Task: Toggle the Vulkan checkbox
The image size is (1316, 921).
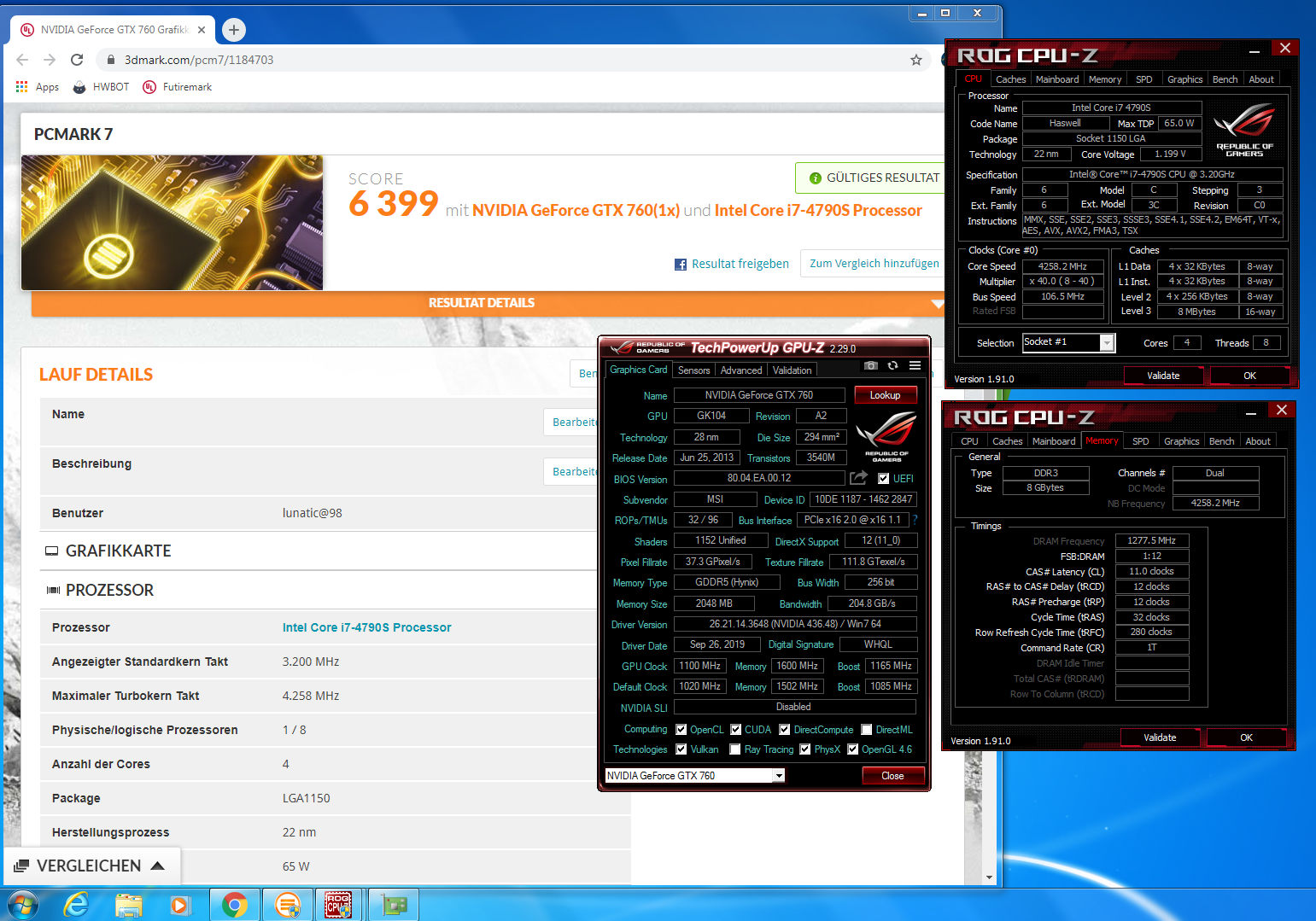Action: tap(681, 749)
